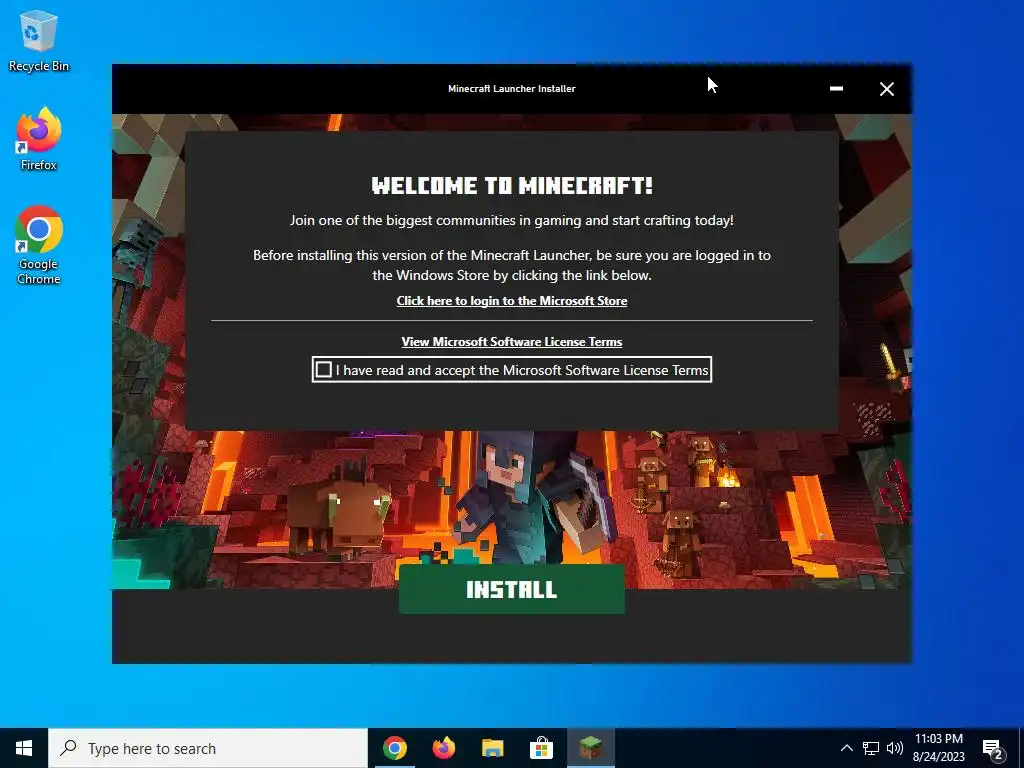Minimize the Minecraft Launcher Installer window
1024x768 pixels.
[x=836, y=89]
